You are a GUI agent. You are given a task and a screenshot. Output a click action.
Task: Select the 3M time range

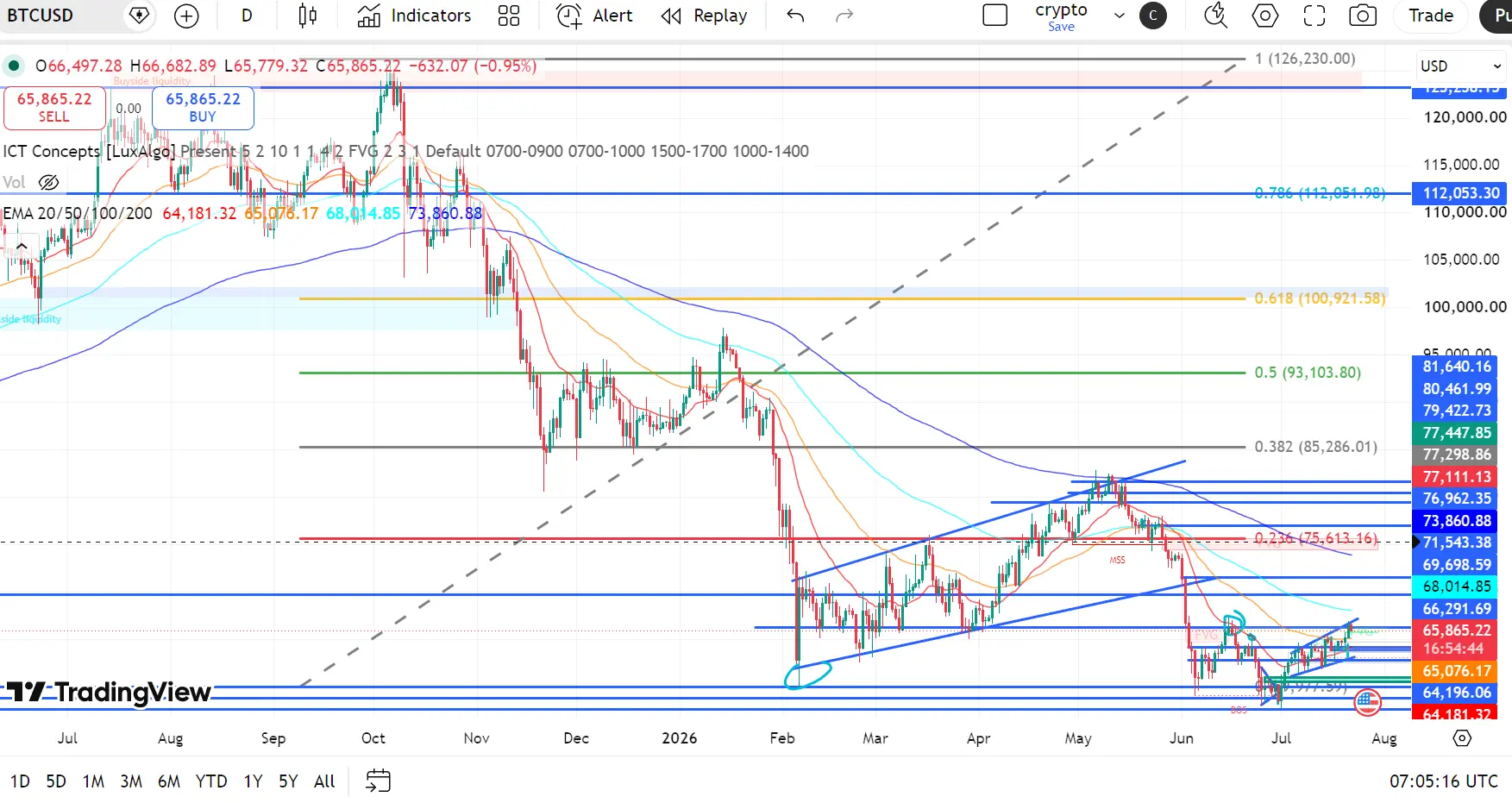pos(131,781)
